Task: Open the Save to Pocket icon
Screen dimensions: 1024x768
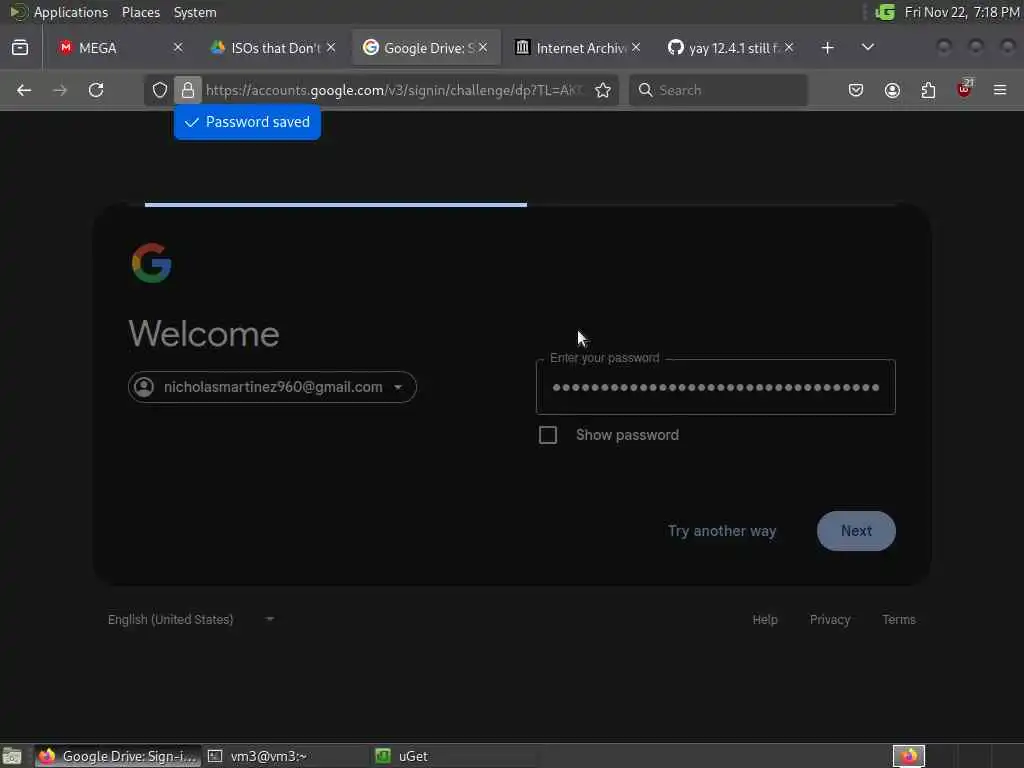Action: 856,90
